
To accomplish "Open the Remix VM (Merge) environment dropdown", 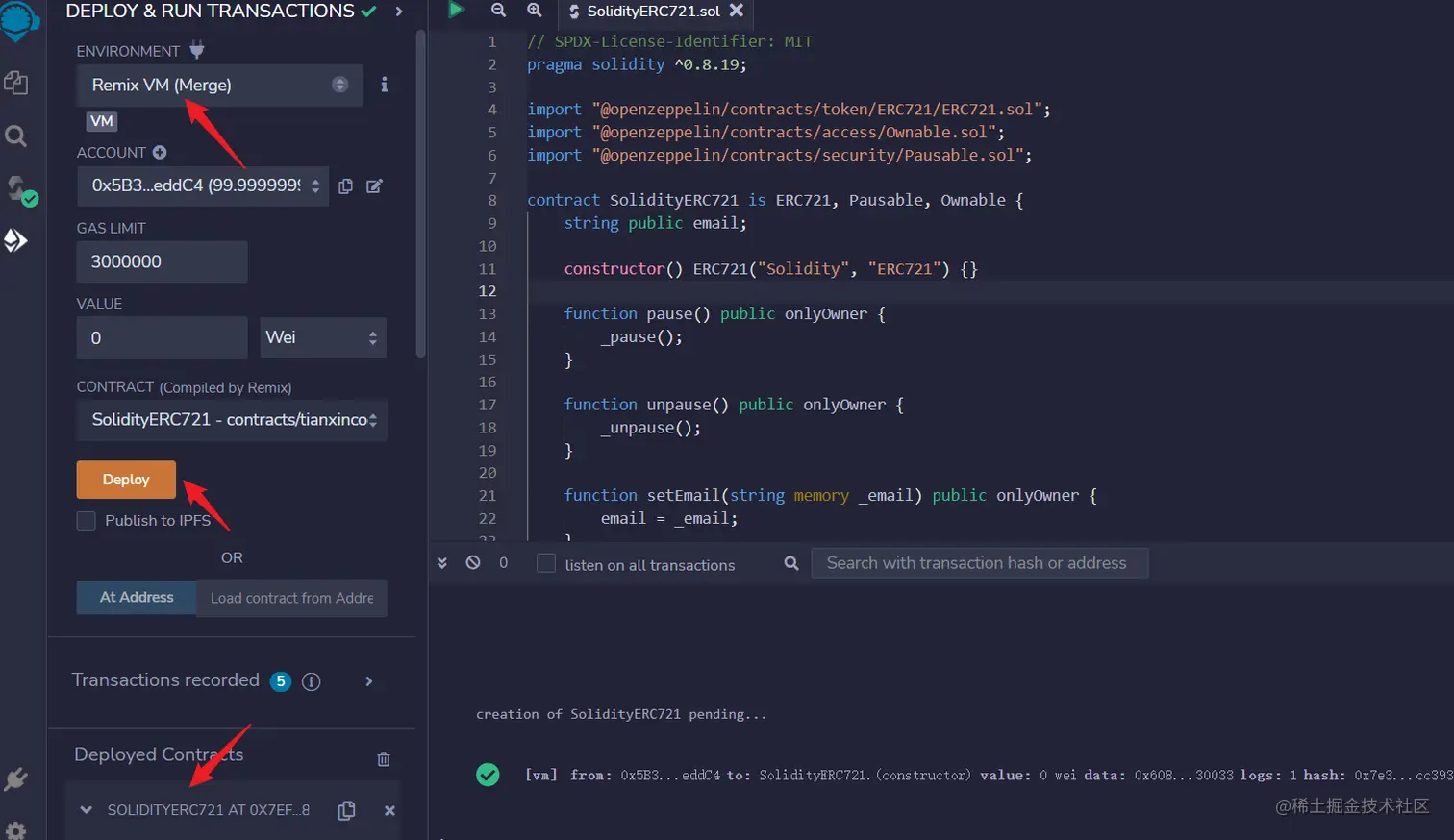I will 219,85.
